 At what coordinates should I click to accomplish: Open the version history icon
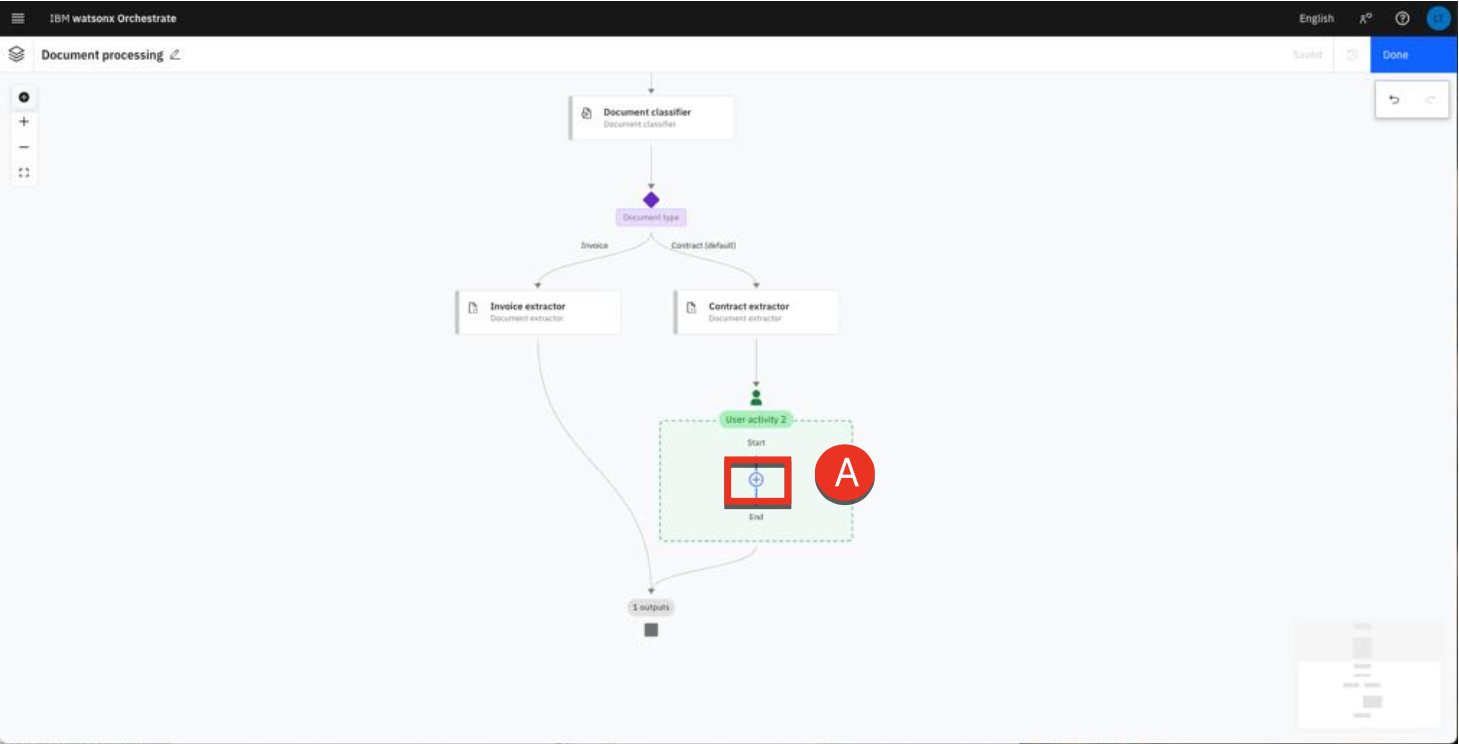click(x=1352, y=55)
